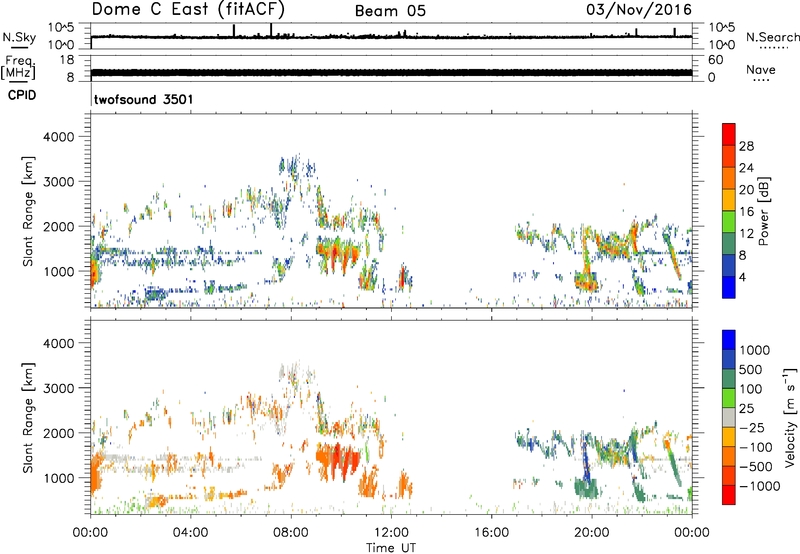Click the "4000" range tick of the power panel

click(59, 137)
